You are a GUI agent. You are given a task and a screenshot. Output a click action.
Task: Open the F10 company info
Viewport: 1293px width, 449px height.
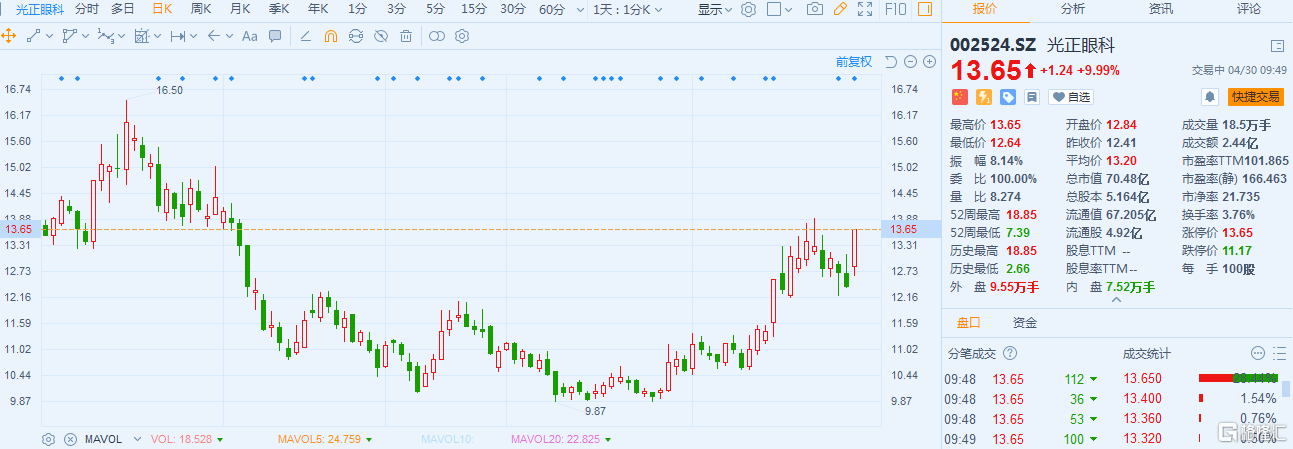(896, 9)
